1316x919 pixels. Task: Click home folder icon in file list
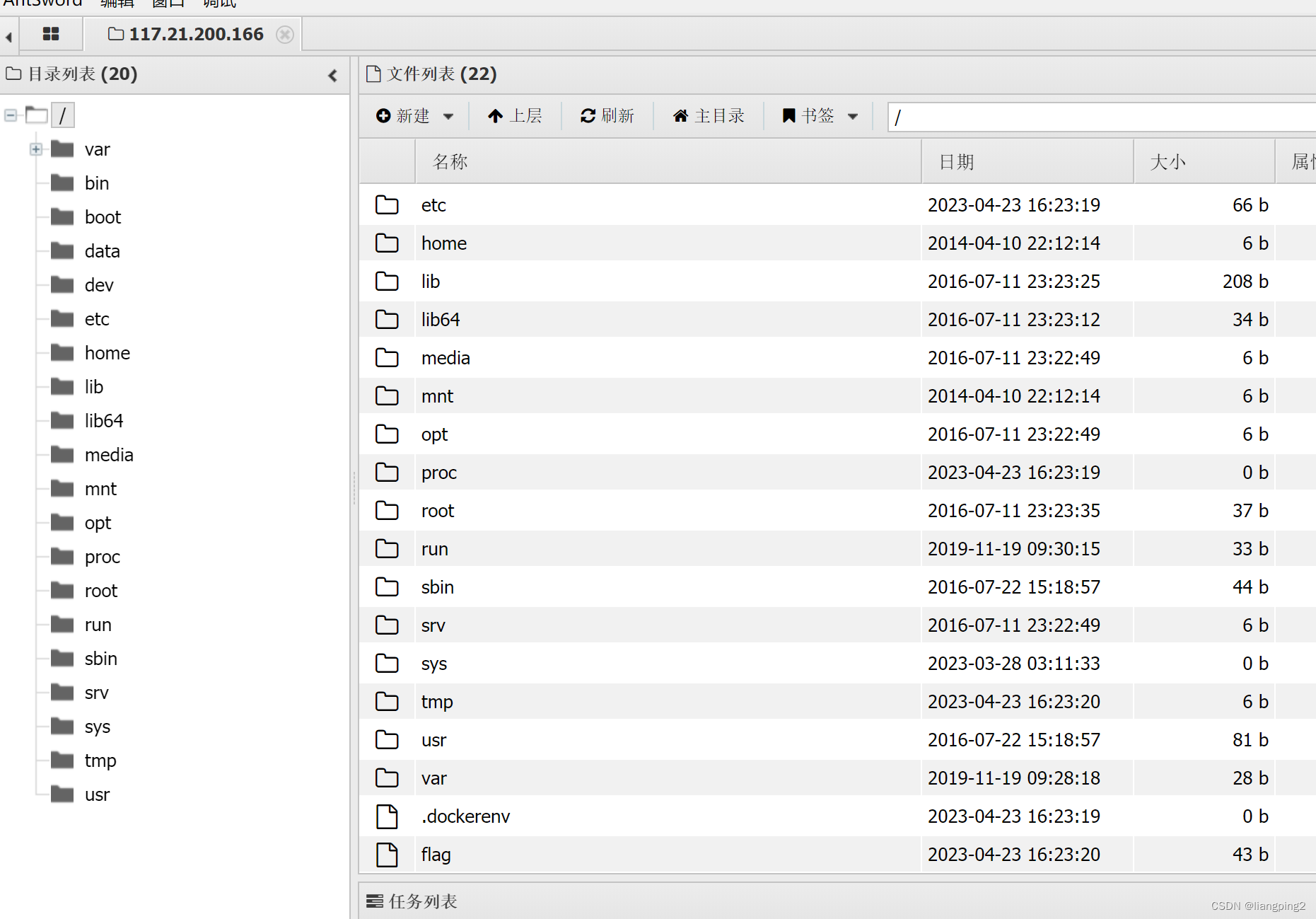(387, 243)
